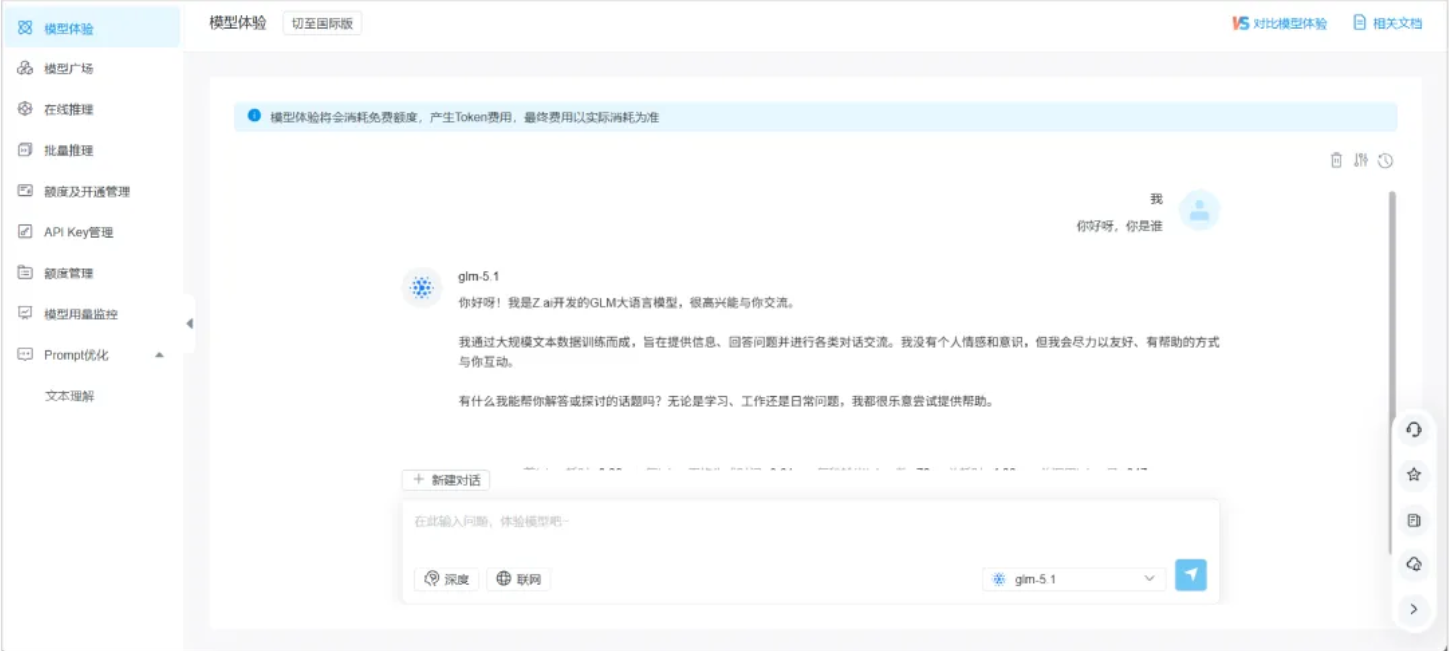Collapse the sidebar with the arrow handle
This screenshot has height=651, width=1449.
coord(189,323)
